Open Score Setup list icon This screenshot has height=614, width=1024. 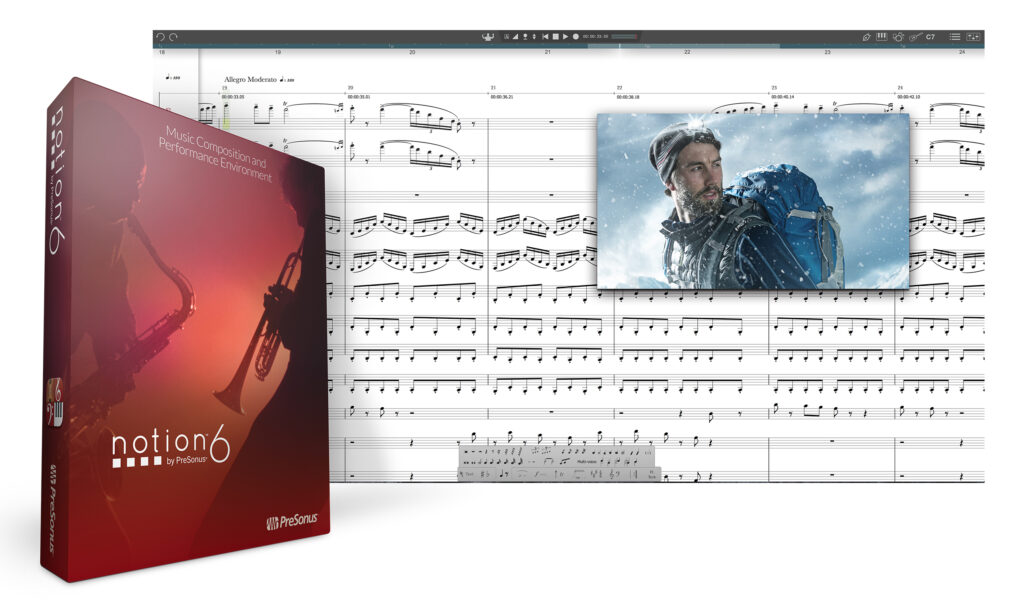coord(955,37)
